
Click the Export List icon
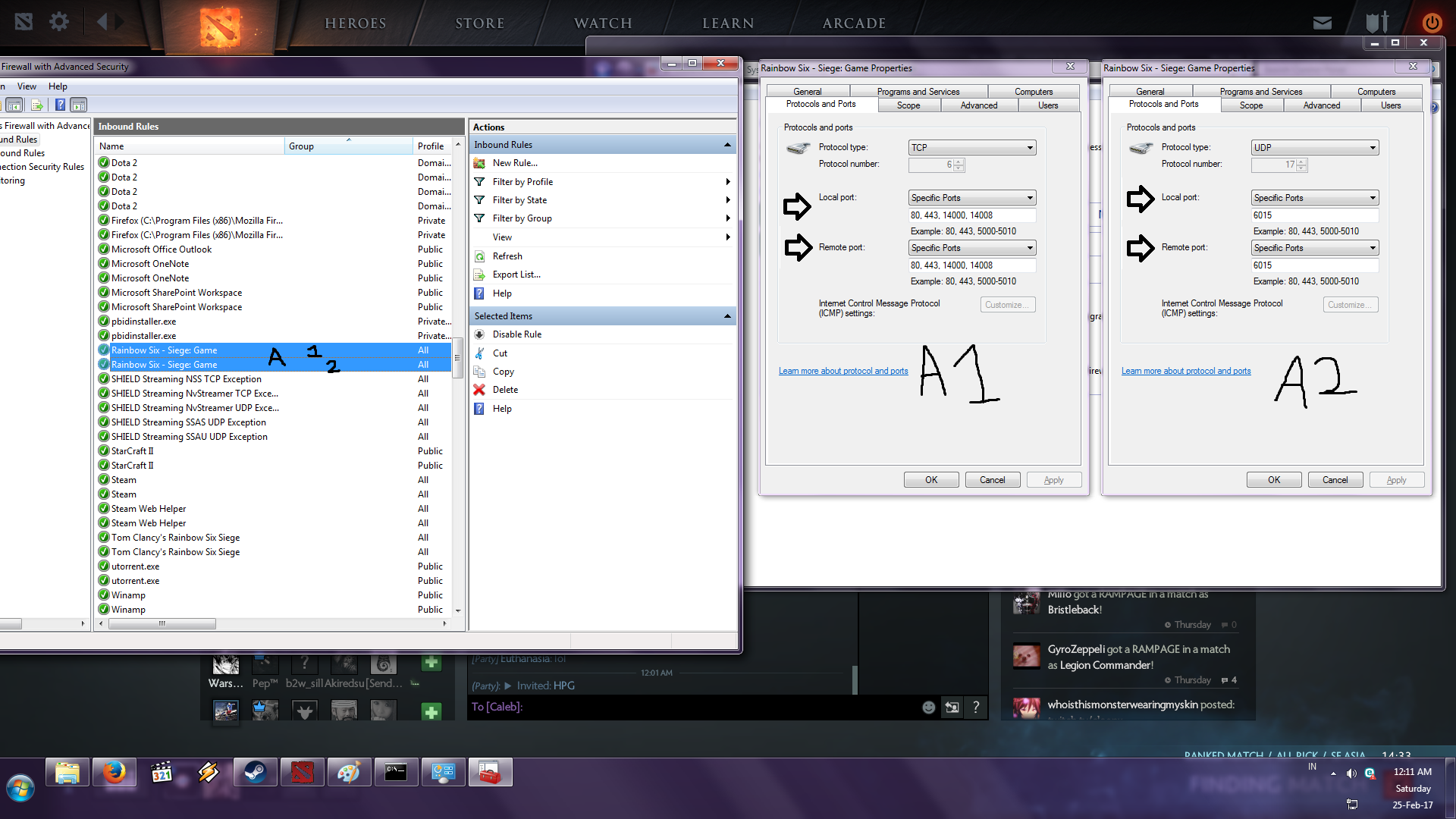479,275
